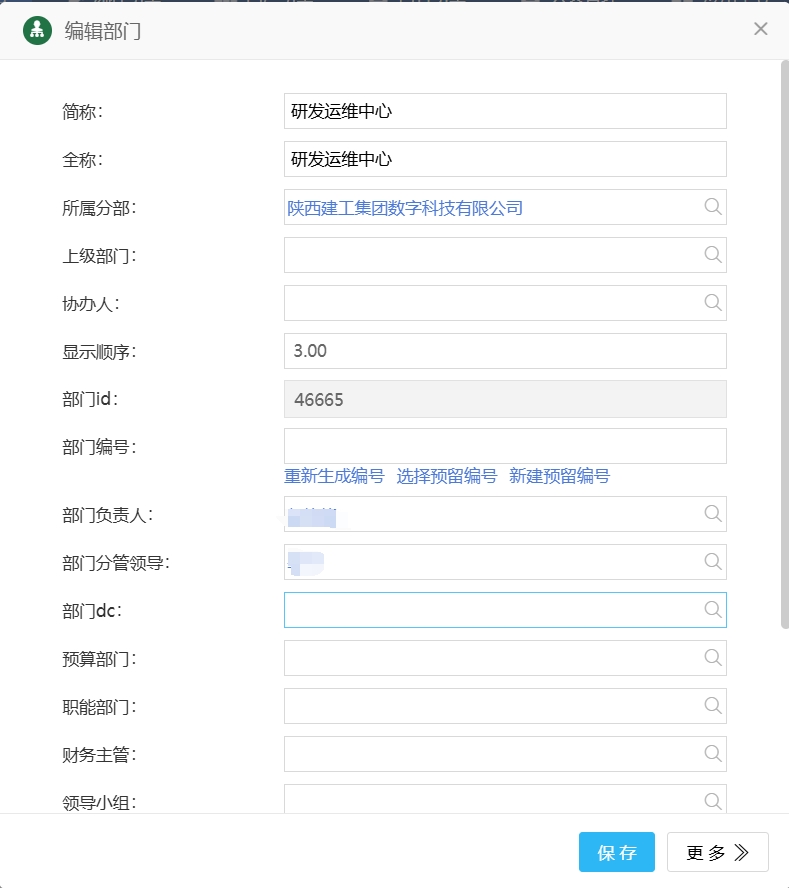The image size is (789, 888).
Task: Click the green department icon in header
Action: click(38, 30)
